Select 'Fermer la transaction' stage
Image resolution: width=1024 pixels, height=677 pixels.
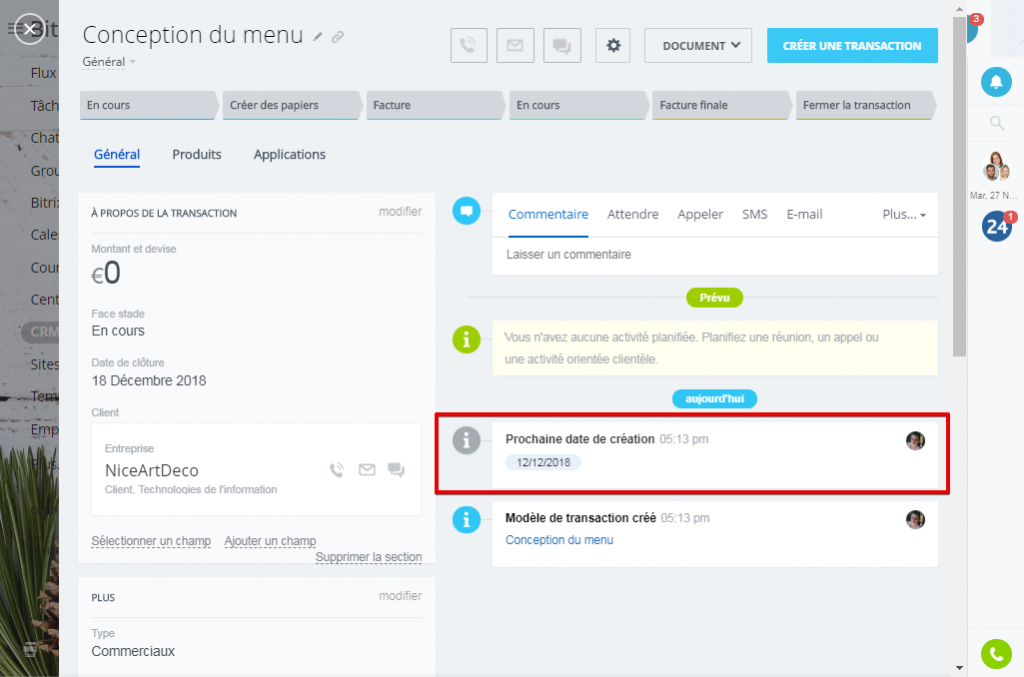[x=865, y=105]
